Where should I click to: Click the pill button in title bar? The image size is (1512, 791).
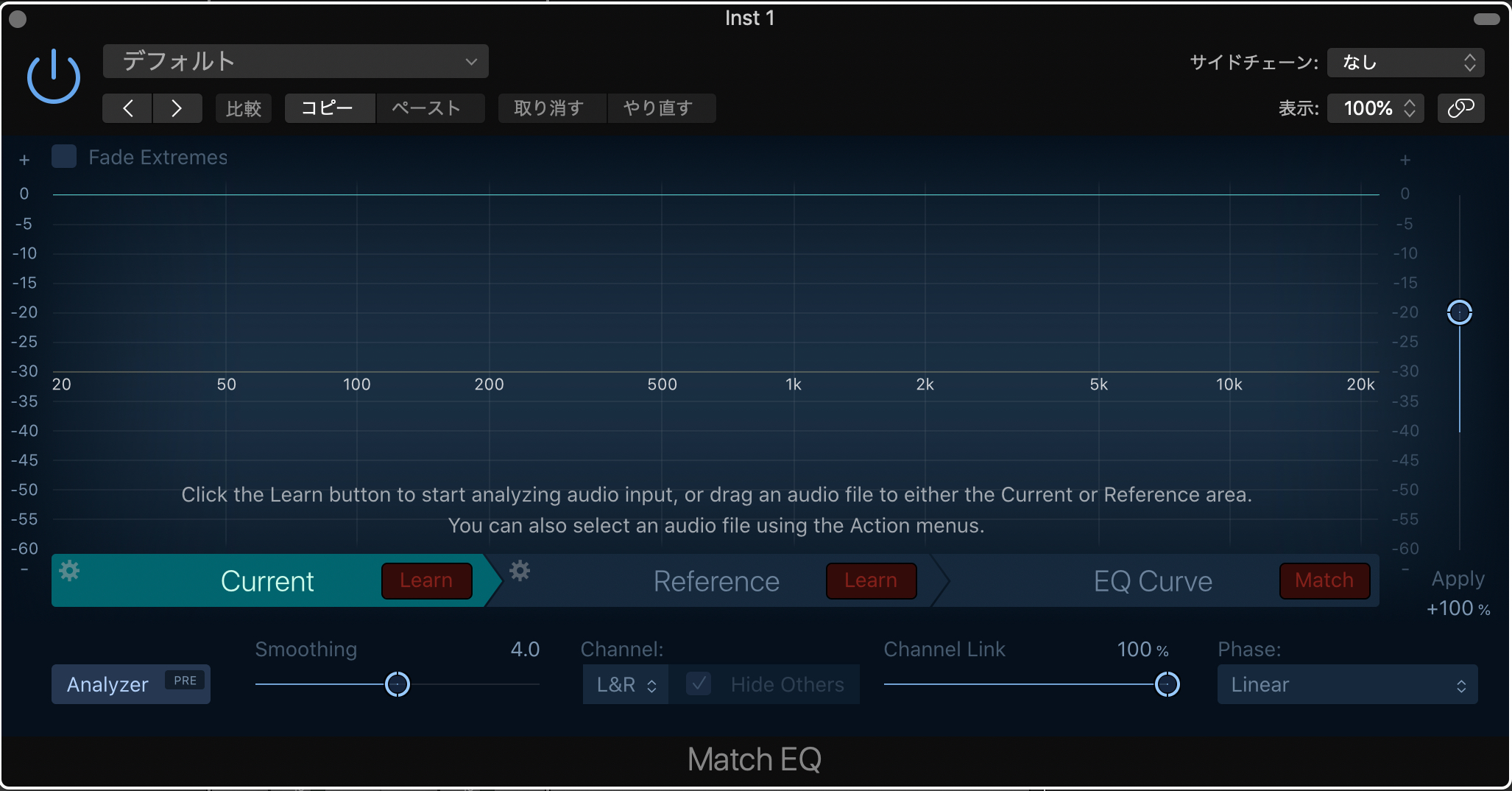[1486, 19]
